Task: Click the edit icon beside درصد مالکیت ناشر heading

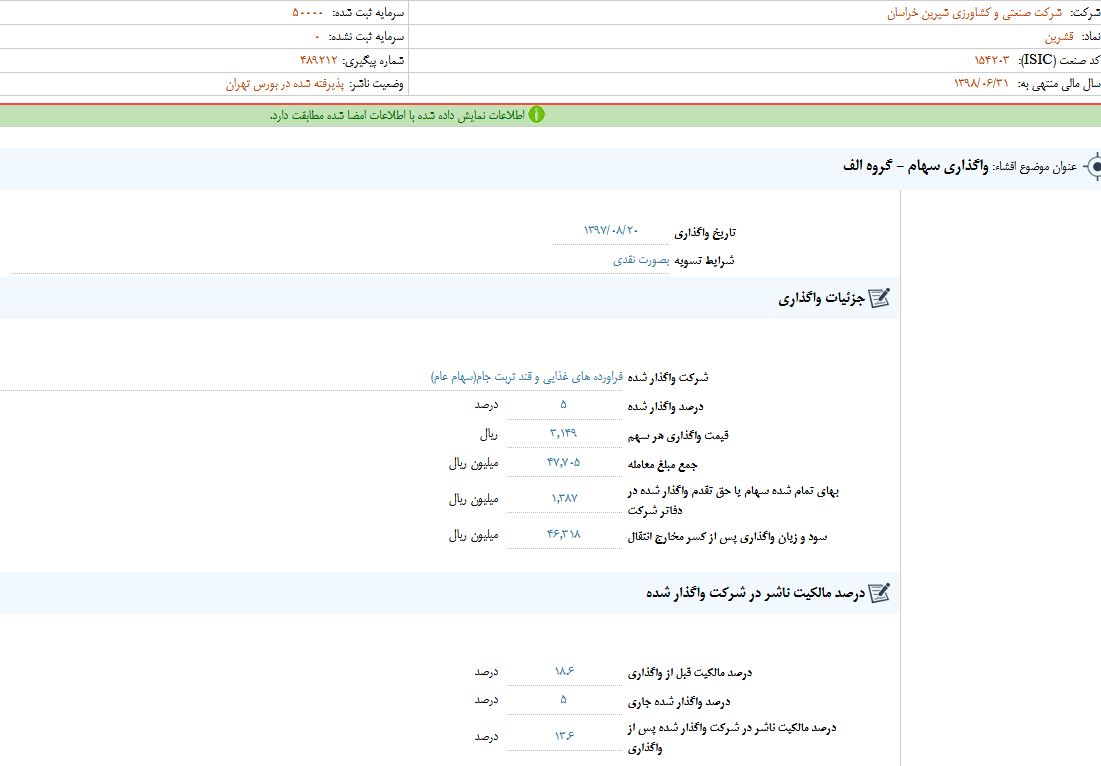Action: pyautogui.click(x=879, y=593)
